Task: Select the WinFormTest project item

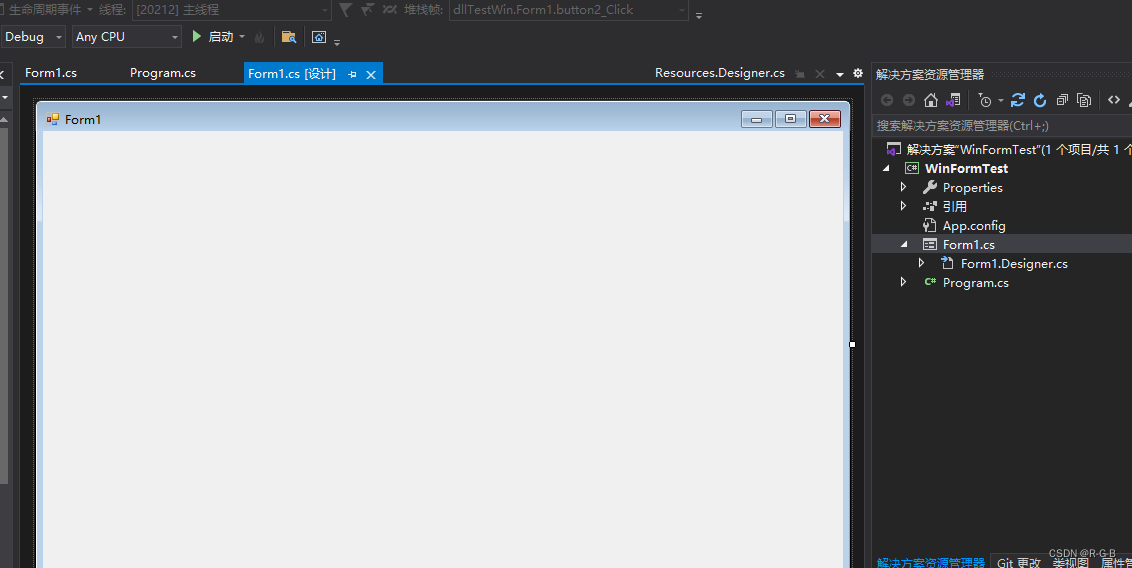Action: (x=966, y=168)
